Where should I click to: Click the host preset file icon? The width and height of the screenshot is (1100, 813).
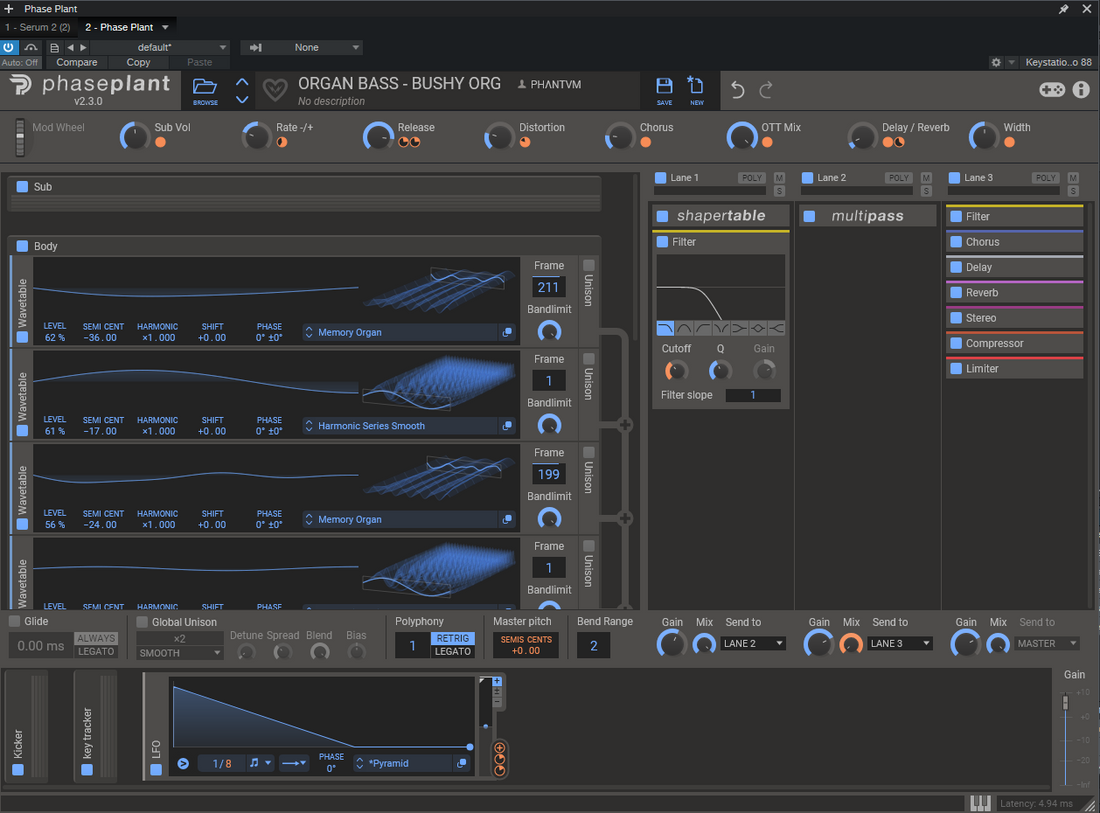click(55, 48)
